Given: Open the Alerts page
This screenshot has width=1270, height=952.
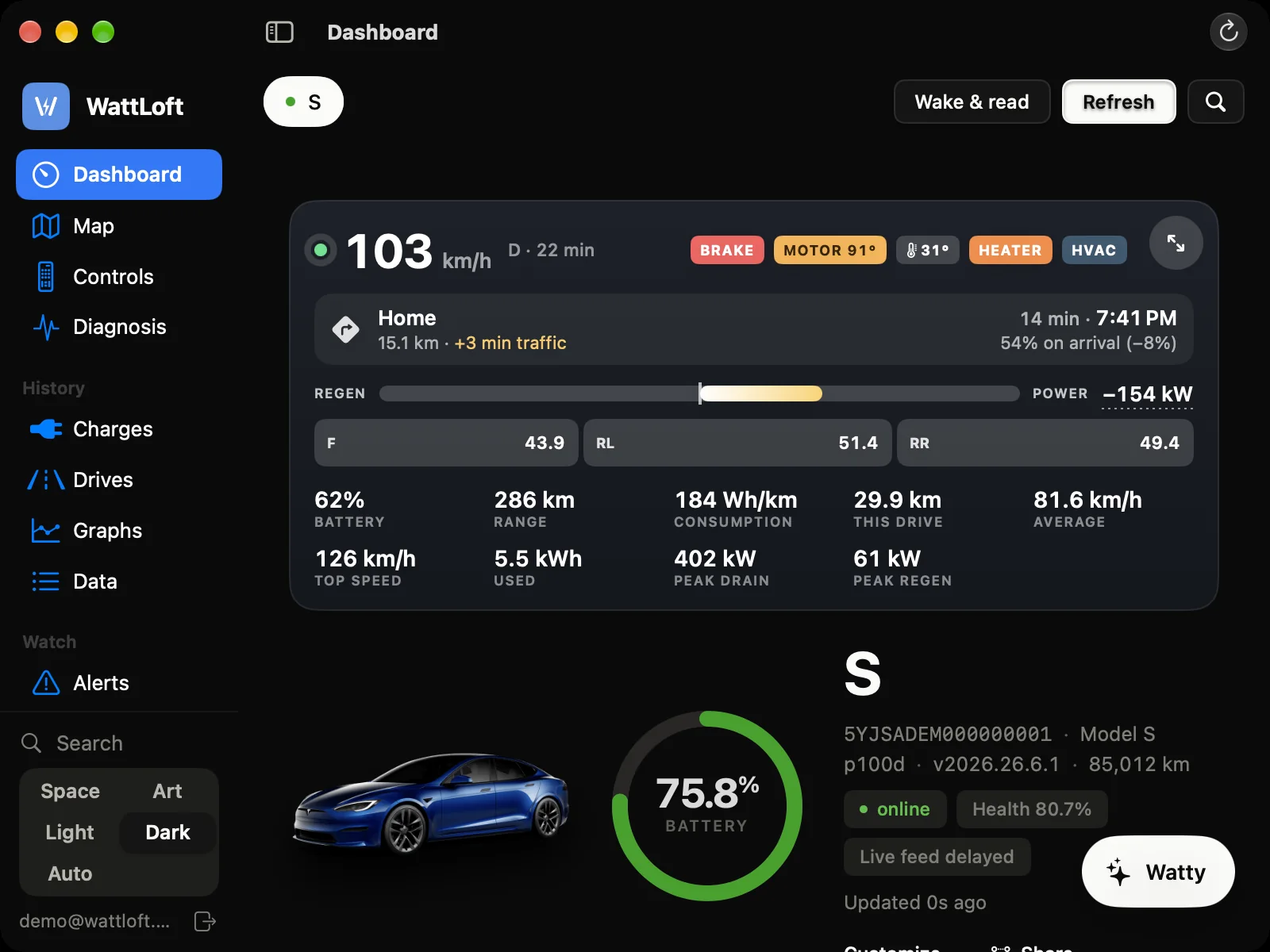Looking at the screenshot, I should tap(119, 683).
